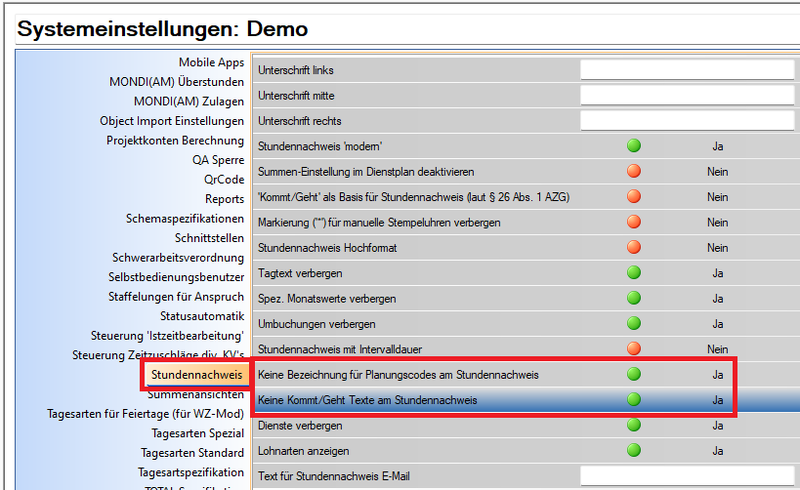
Task: Open Mobile Apps settings category
Action: pyautogui.click(x=211, y=63)
